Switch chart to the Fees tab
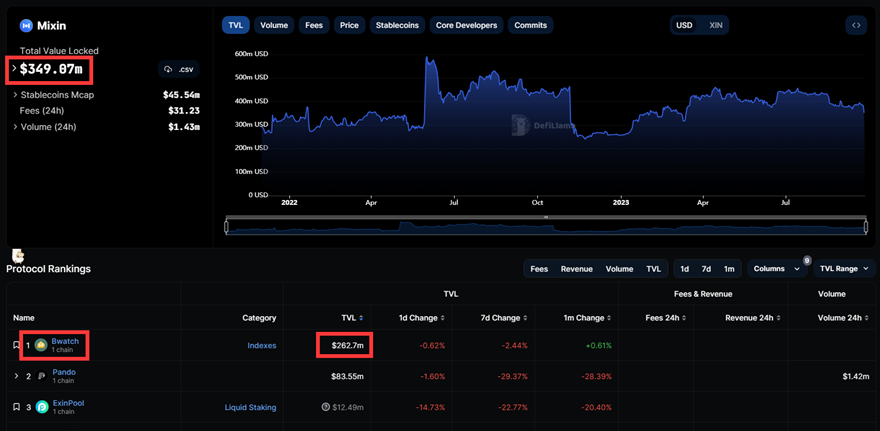The image size is (880, 431). [x=314, y=25]
